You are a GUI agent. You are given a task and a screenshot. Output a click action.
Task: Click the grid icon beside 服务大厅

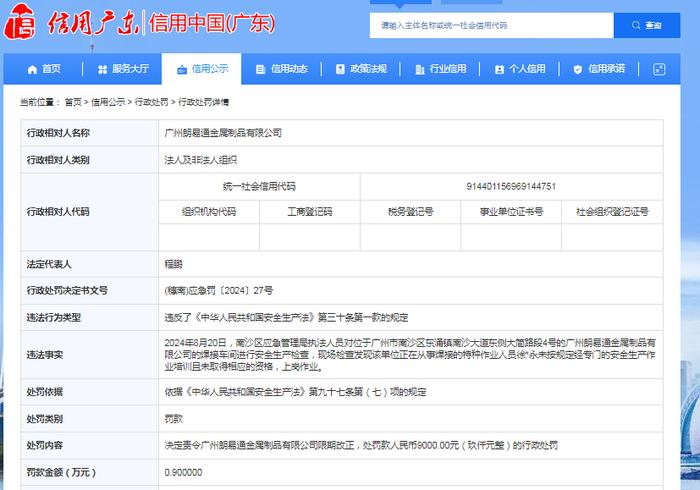(103, 69)
